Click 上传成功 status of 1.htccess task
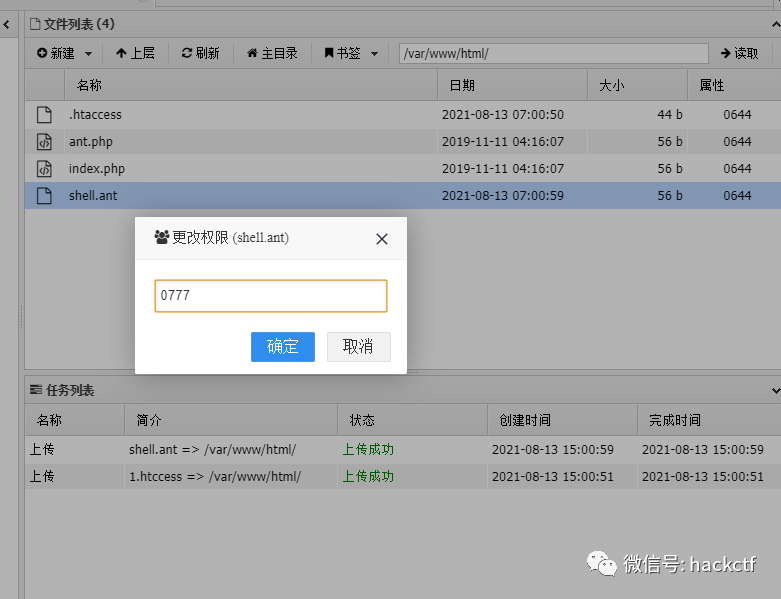Image resolution: width=781 pixels, height=599 pixels. click(x=368, y=477)
